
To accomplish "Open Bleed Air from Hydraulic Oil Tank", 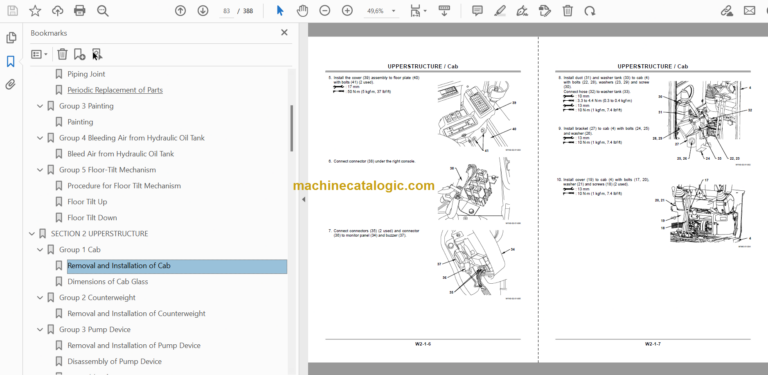I will coord(120,154).
